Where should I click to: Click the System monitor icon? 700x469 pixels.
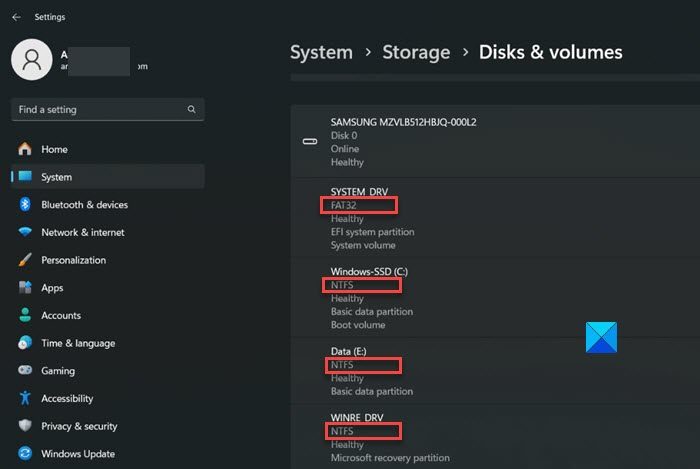pos(25,176)
